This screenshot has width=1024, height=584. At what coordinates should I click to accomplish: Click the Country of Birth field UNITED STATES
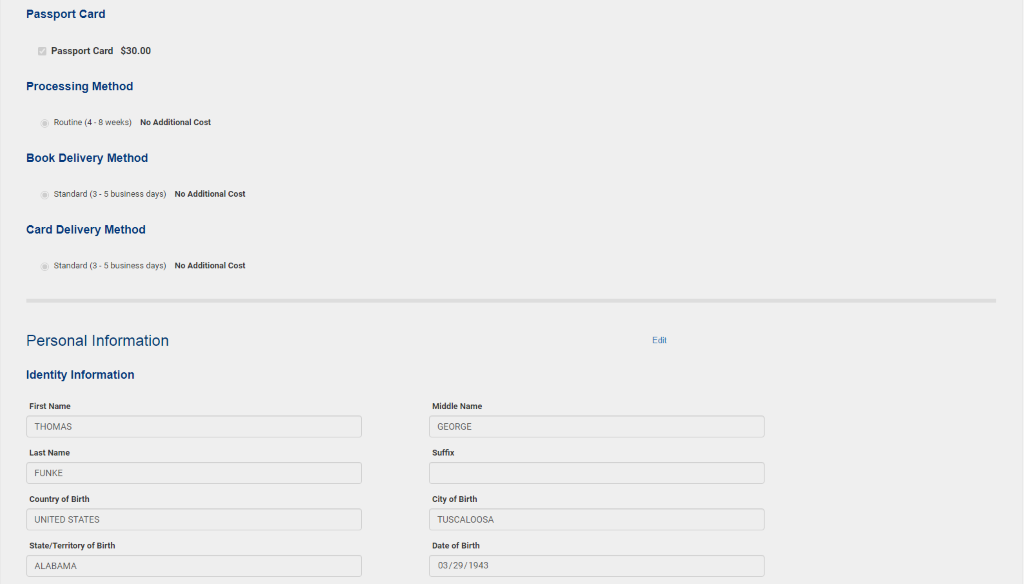(194, 519)
